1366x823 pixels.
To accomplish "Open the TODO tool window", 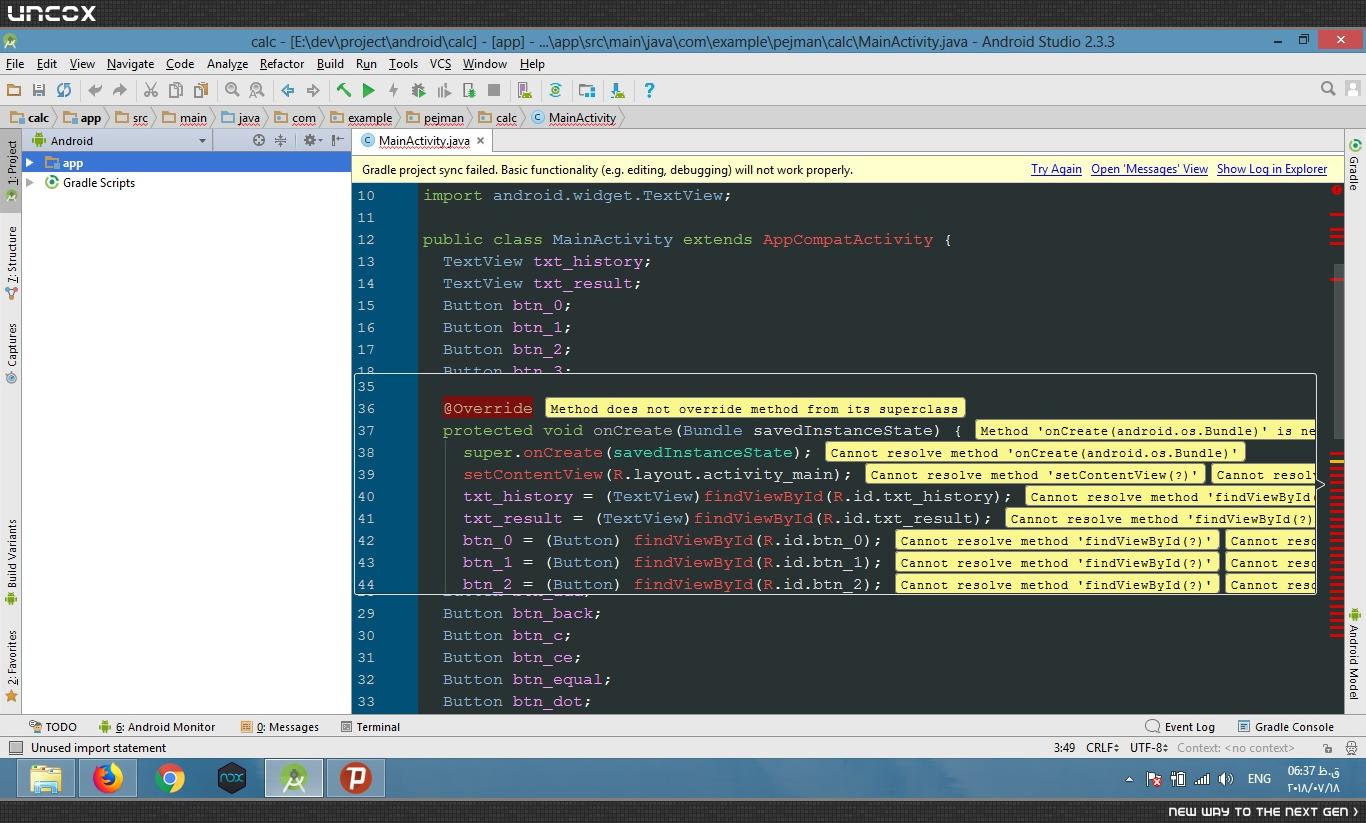I will click(52, 727).
